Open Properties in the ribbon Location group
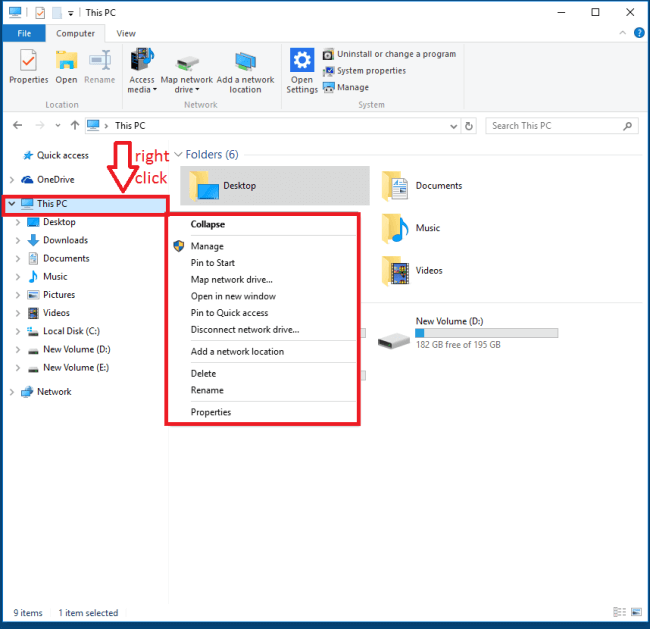Screen dimensions: 650x629 (29, 66)
